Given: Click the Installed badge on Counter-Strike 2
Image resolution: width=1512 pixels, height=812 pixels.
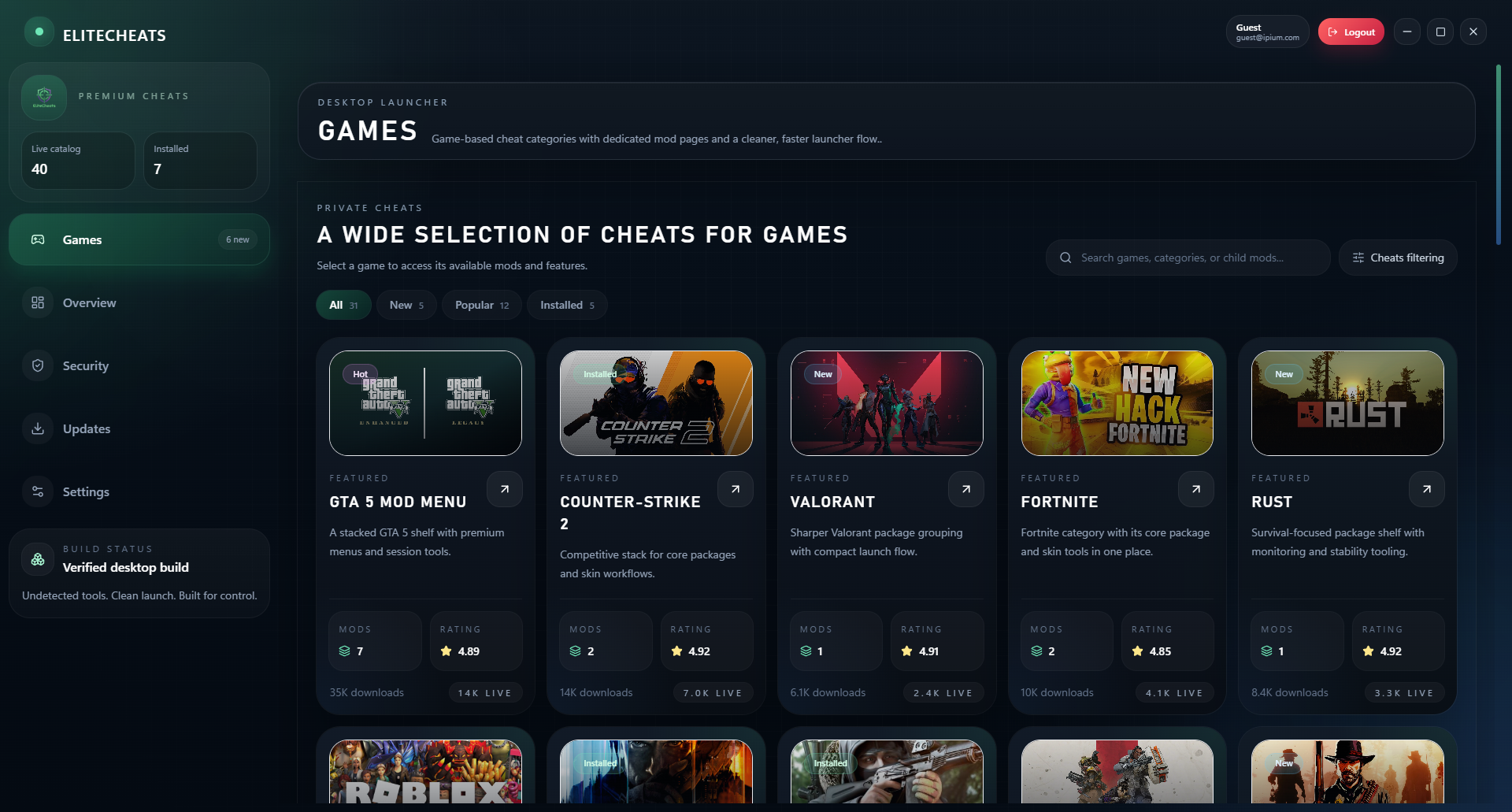Looking at the screenshot, I should pos(600,374).
